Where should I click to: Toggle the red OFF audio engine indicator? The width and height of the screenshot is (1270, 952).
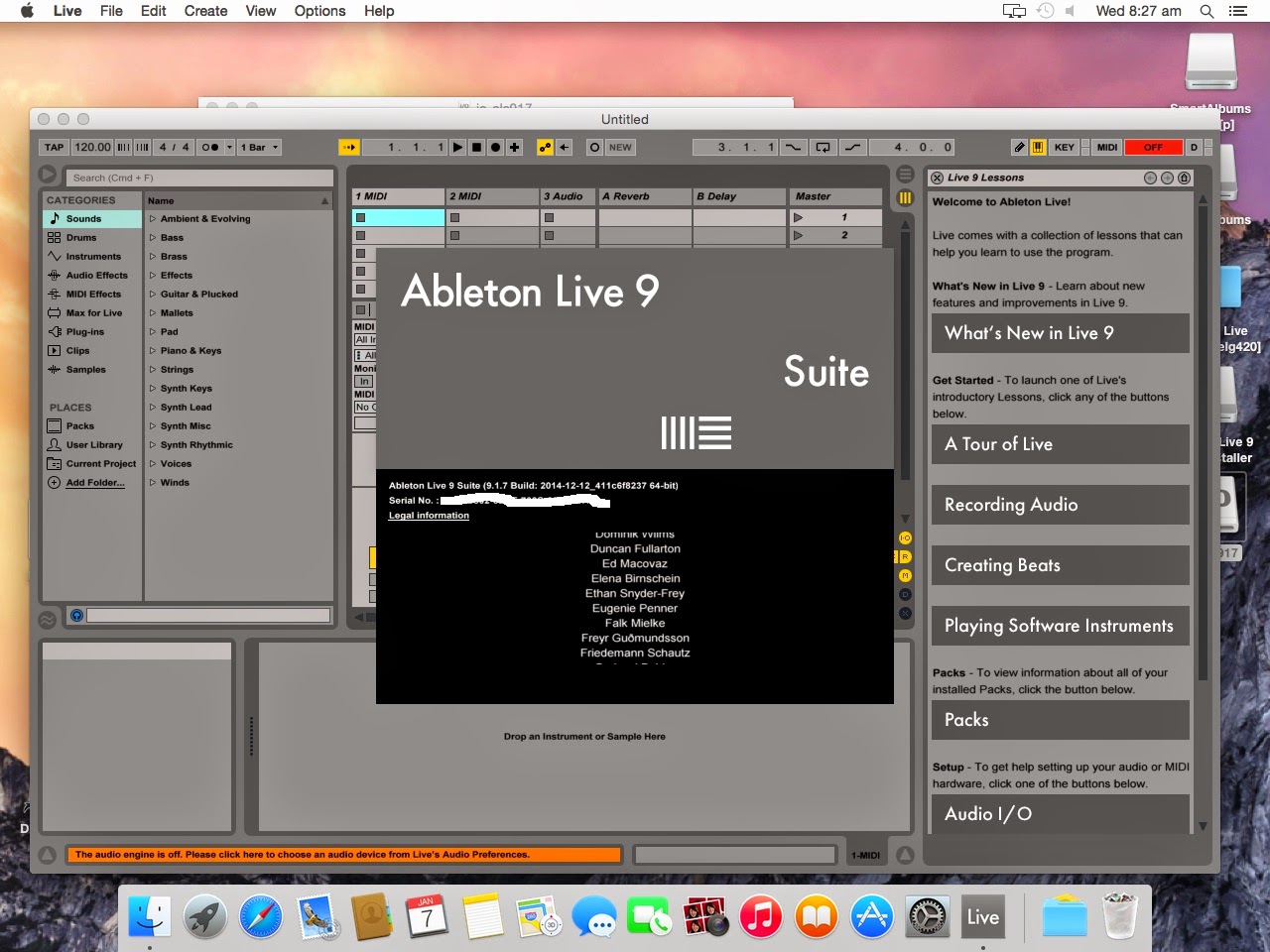click(1153, 147)
